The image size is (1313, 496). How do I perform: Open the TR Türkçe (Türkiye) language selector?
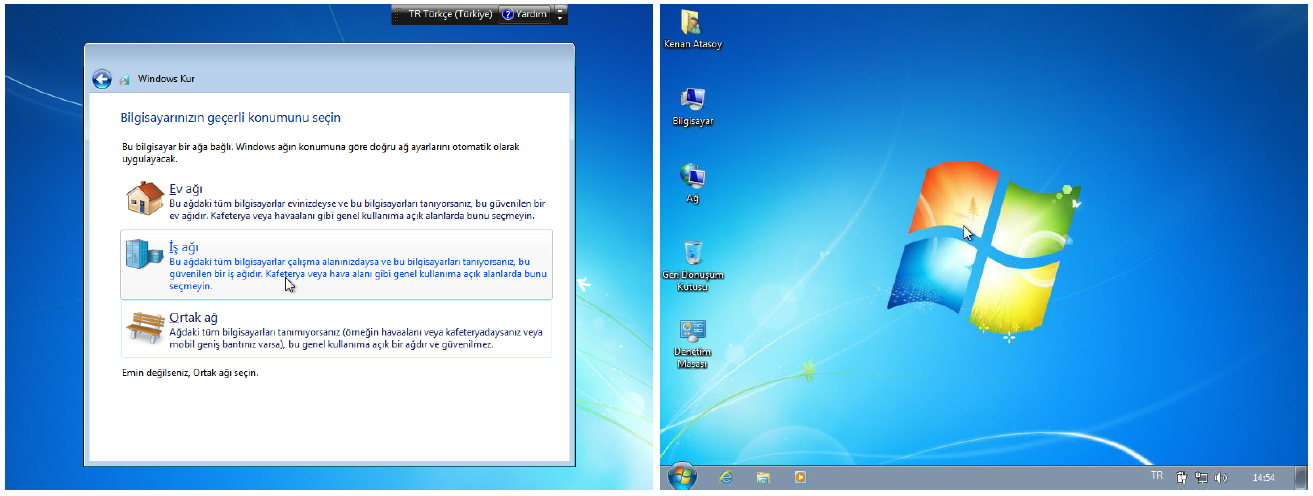[x=450, y=15]
